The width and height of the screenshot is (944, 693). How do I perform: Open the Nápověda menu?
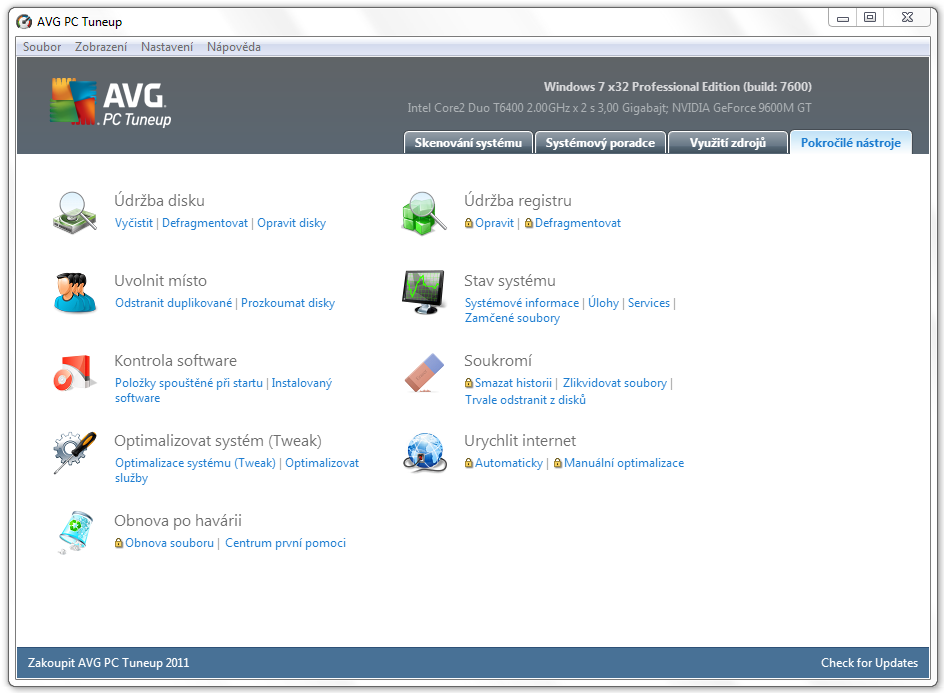234,47
